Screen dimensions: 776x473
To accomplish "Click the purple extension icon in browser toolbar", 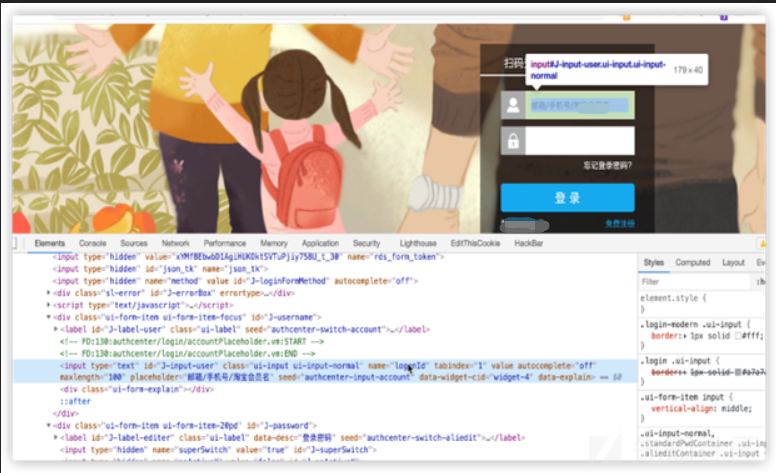I will point(724,17).
